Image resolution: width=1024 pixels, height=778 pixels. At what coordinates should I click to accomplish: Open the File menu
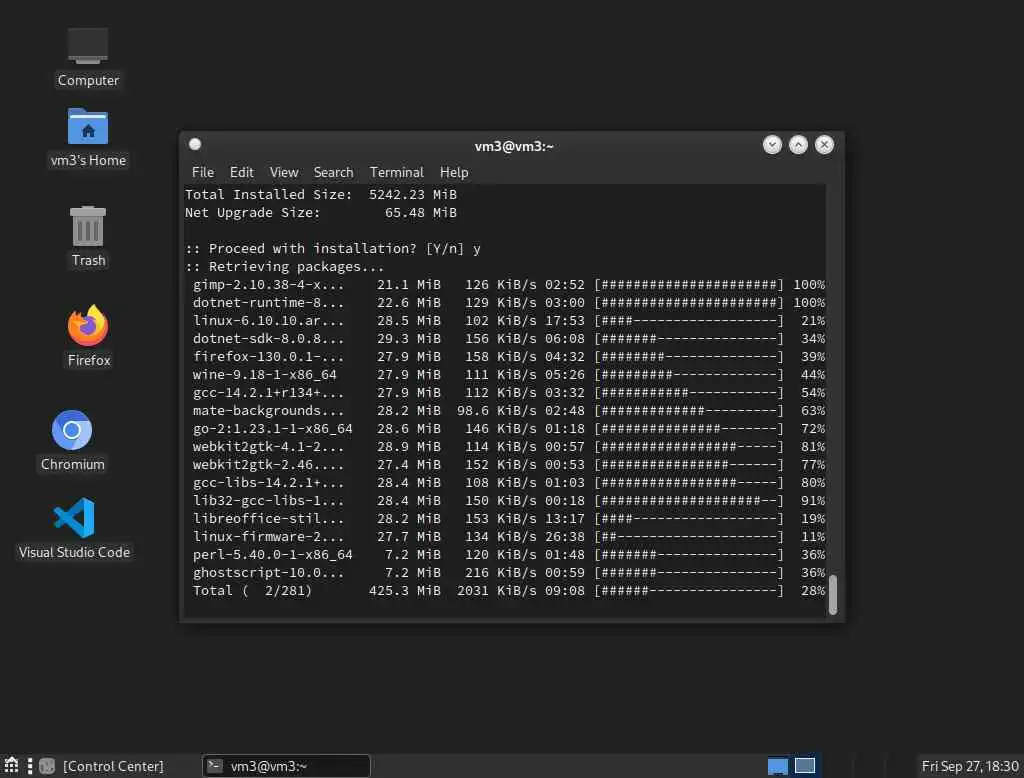coord(202,172)
